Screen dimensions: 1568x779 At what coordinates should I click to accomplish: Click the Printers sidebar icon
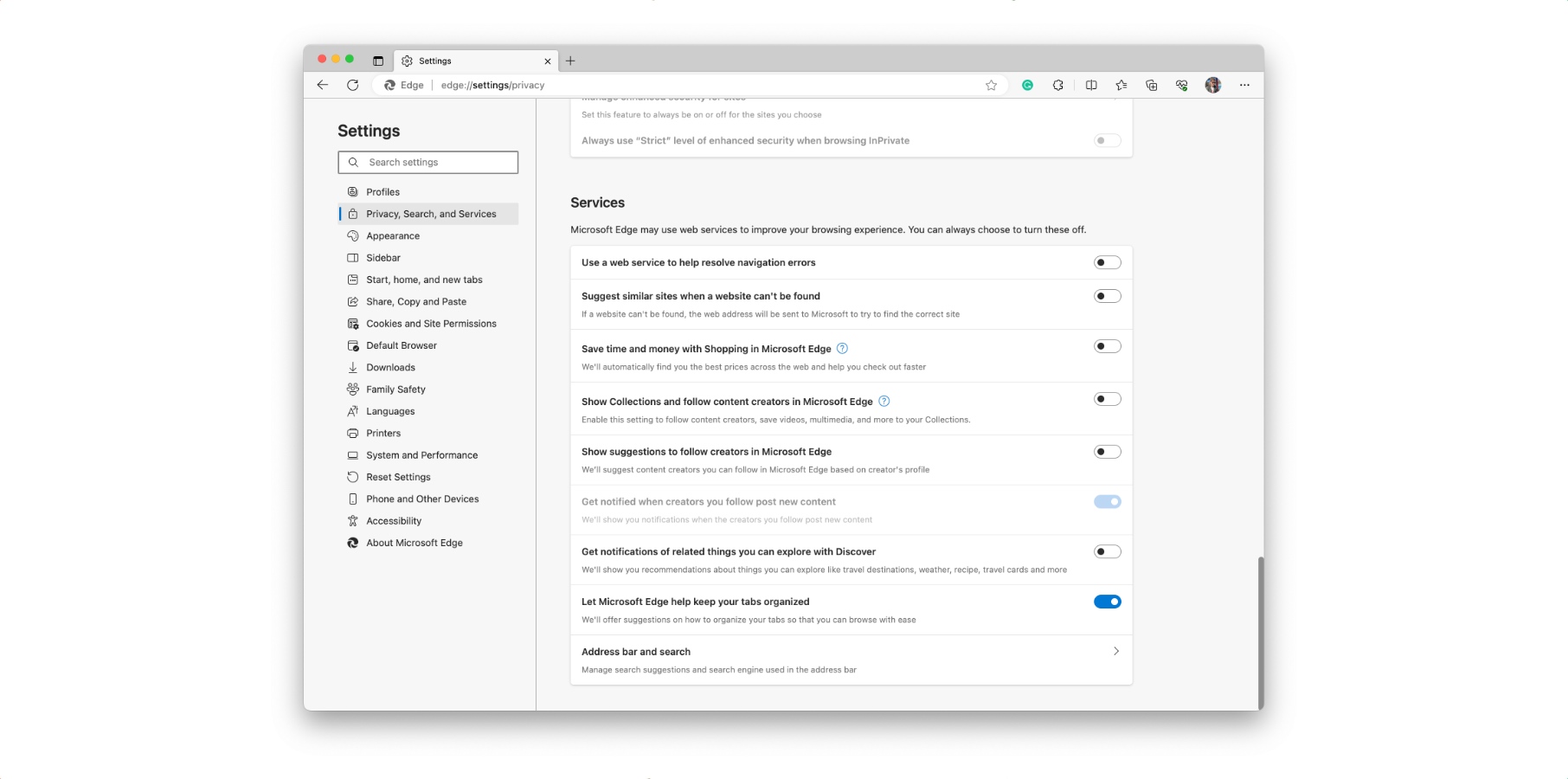(353, 433)
